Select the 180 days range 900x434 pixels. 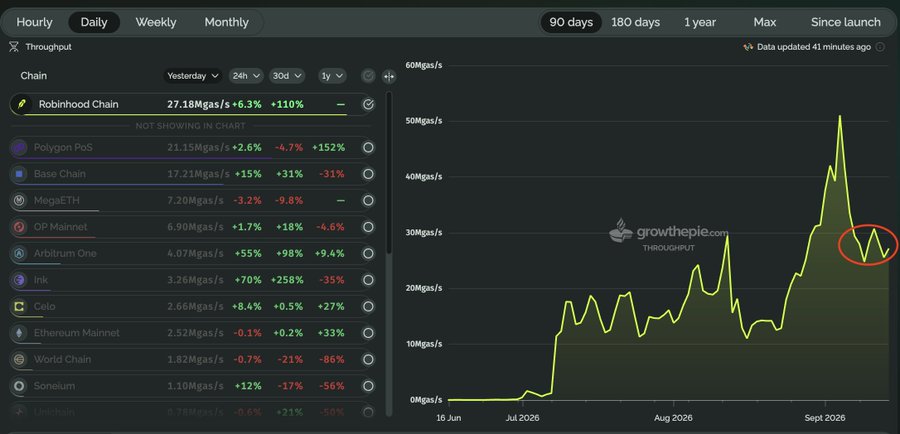635,22
